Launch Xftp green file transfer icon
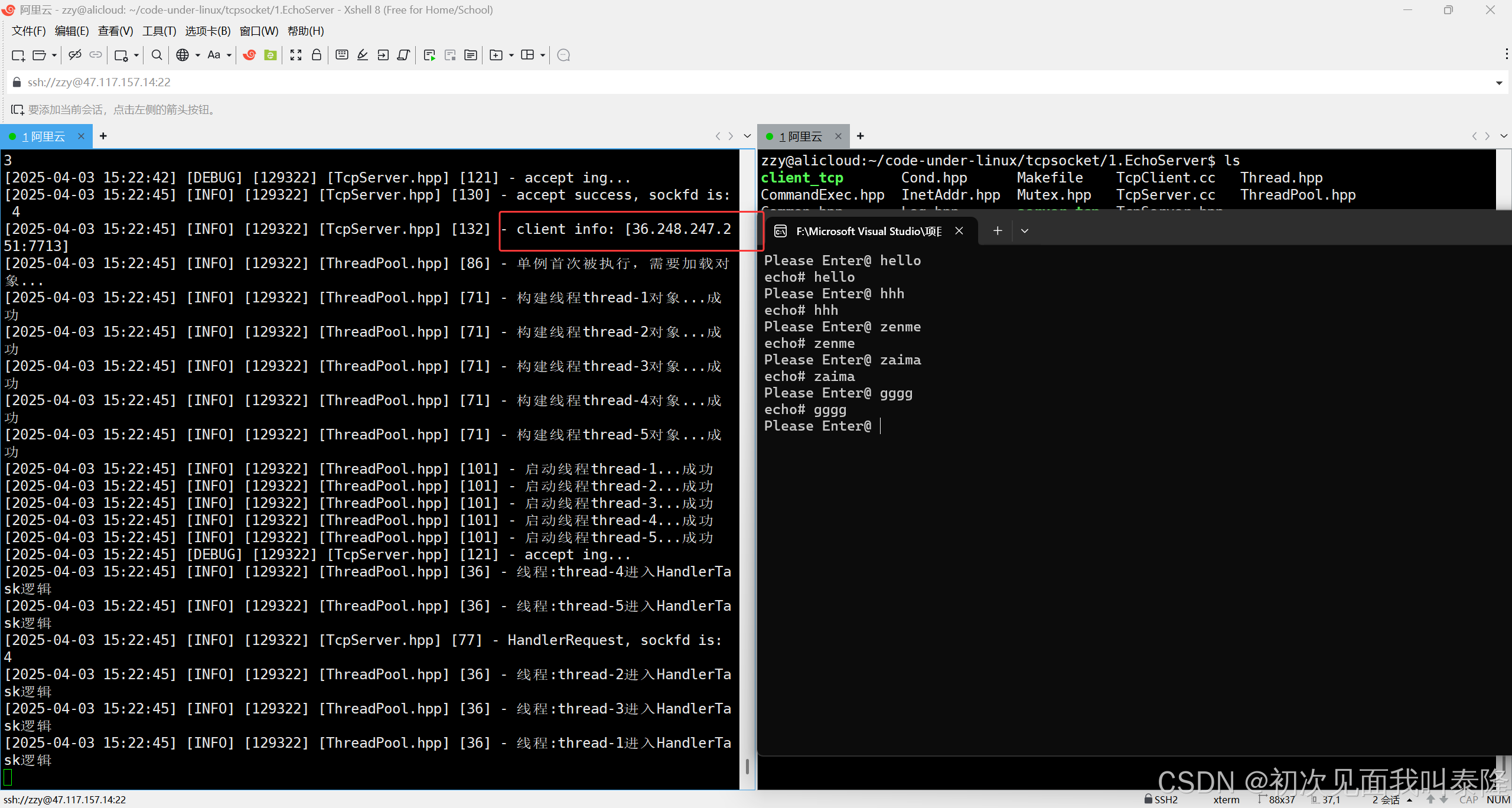Viewport: 1512px width, 808px height. point(271,55)
